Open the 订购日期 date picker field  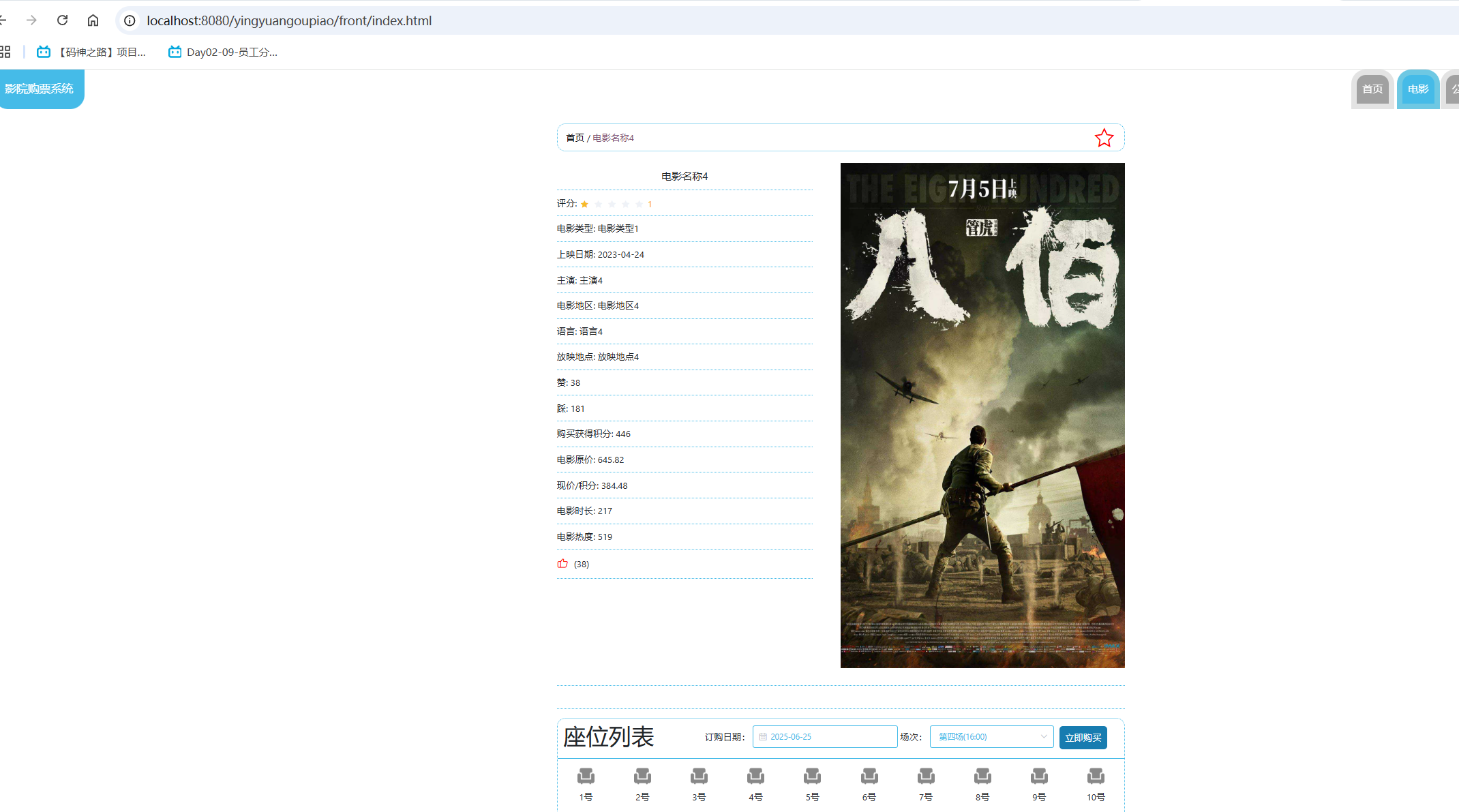[x=824, y=737]
